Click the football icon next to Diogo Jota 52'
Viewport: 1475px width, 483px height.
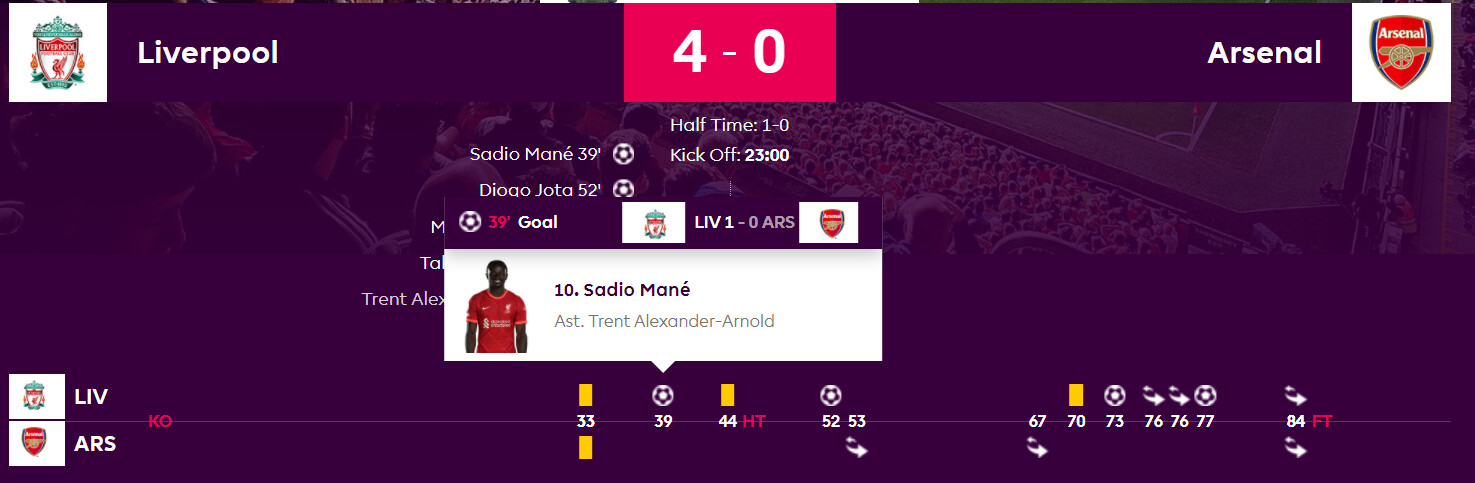pos(623,189)
